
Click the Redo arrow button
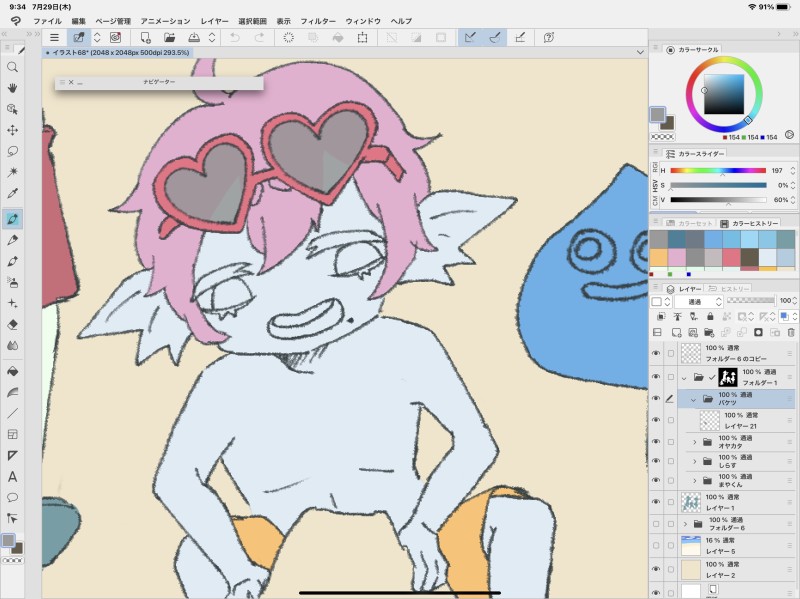click(x=259, y=37)
